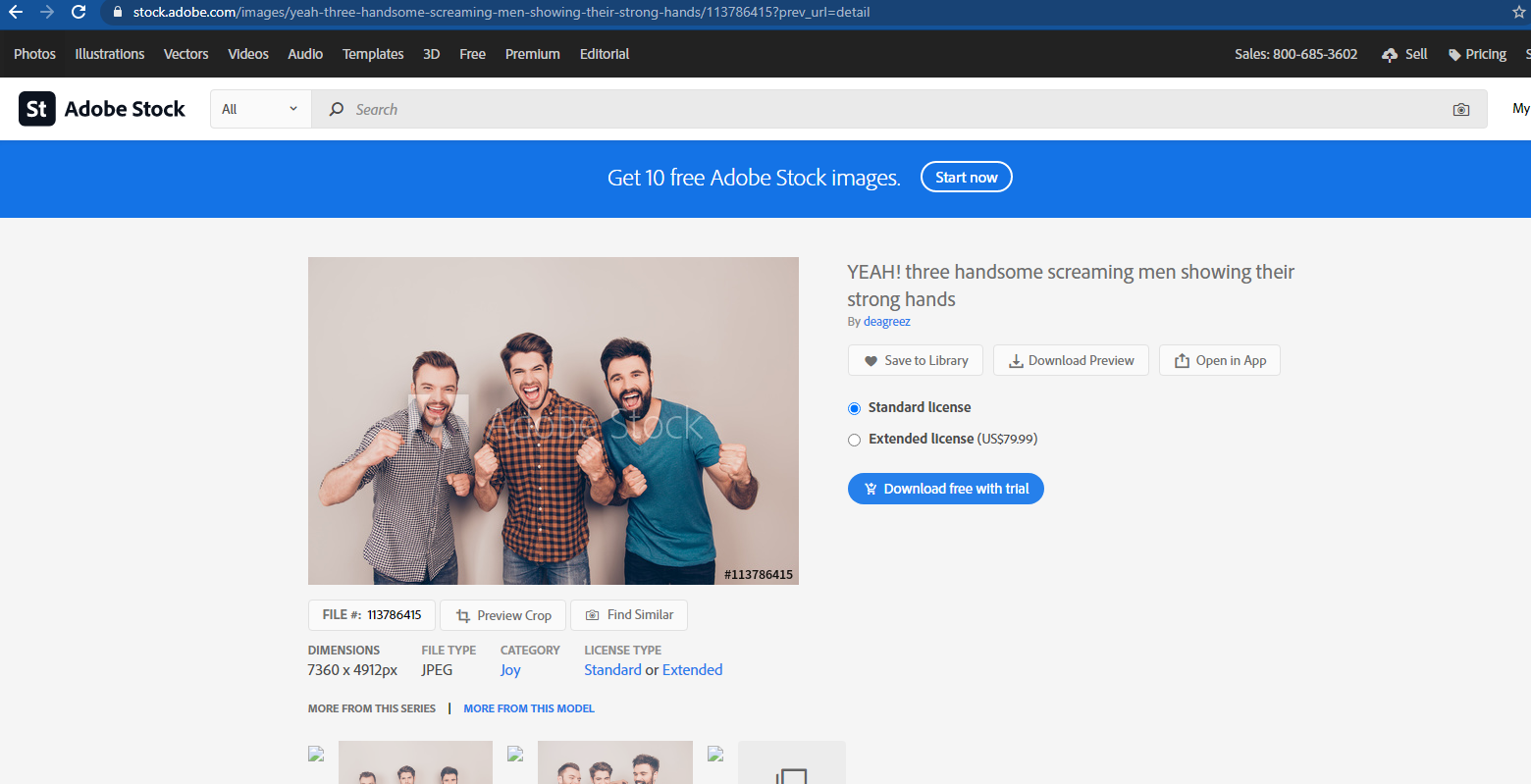
Task: Click the download icon on Download Preview
Action: coord(1016,361)
